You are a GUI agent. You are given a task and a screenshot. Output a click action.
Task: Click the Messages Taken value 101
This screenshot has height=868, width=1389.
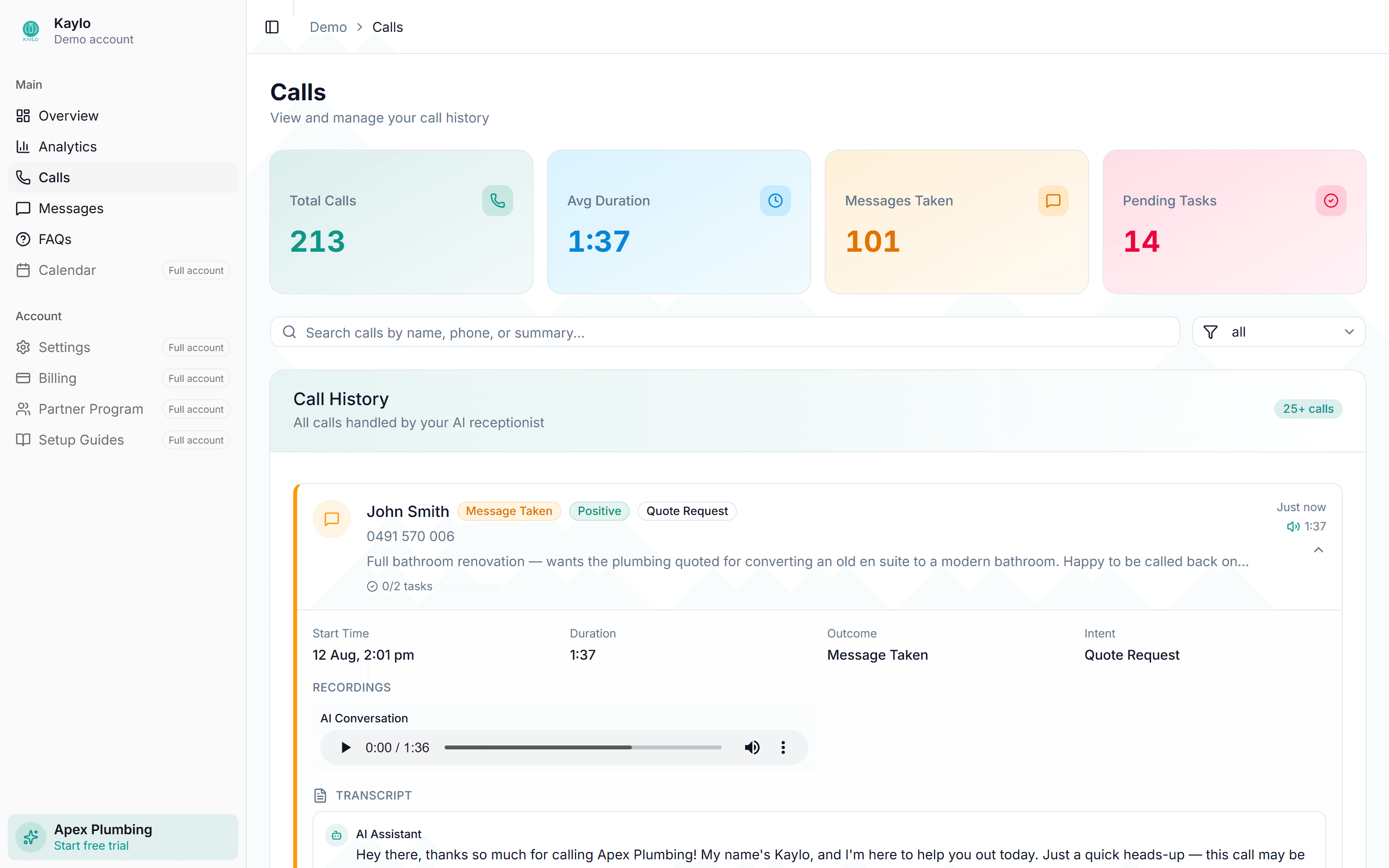click(x=872, y=241)
